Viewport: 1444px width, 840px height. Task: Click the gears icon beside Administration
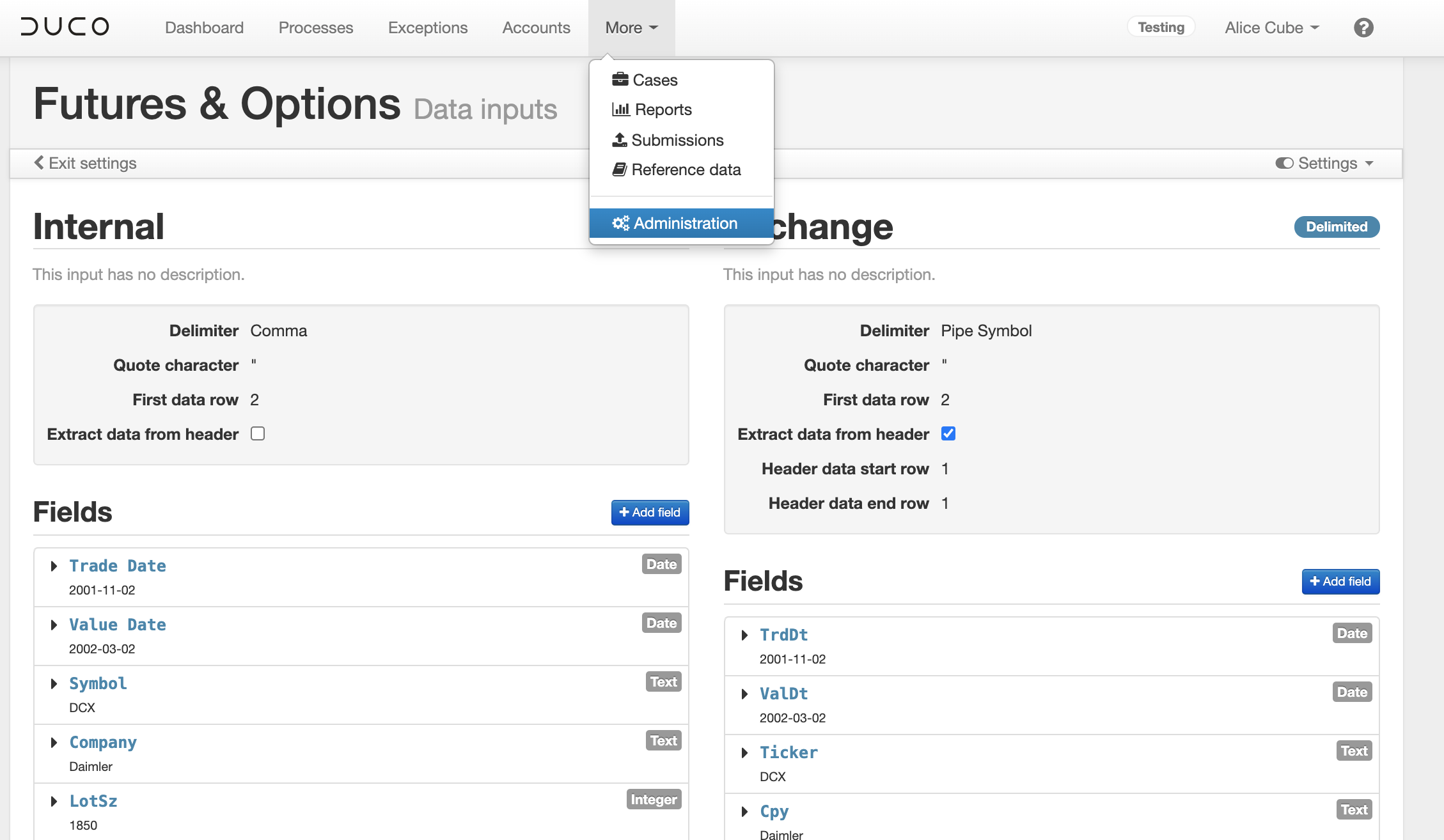pos(620,223)
